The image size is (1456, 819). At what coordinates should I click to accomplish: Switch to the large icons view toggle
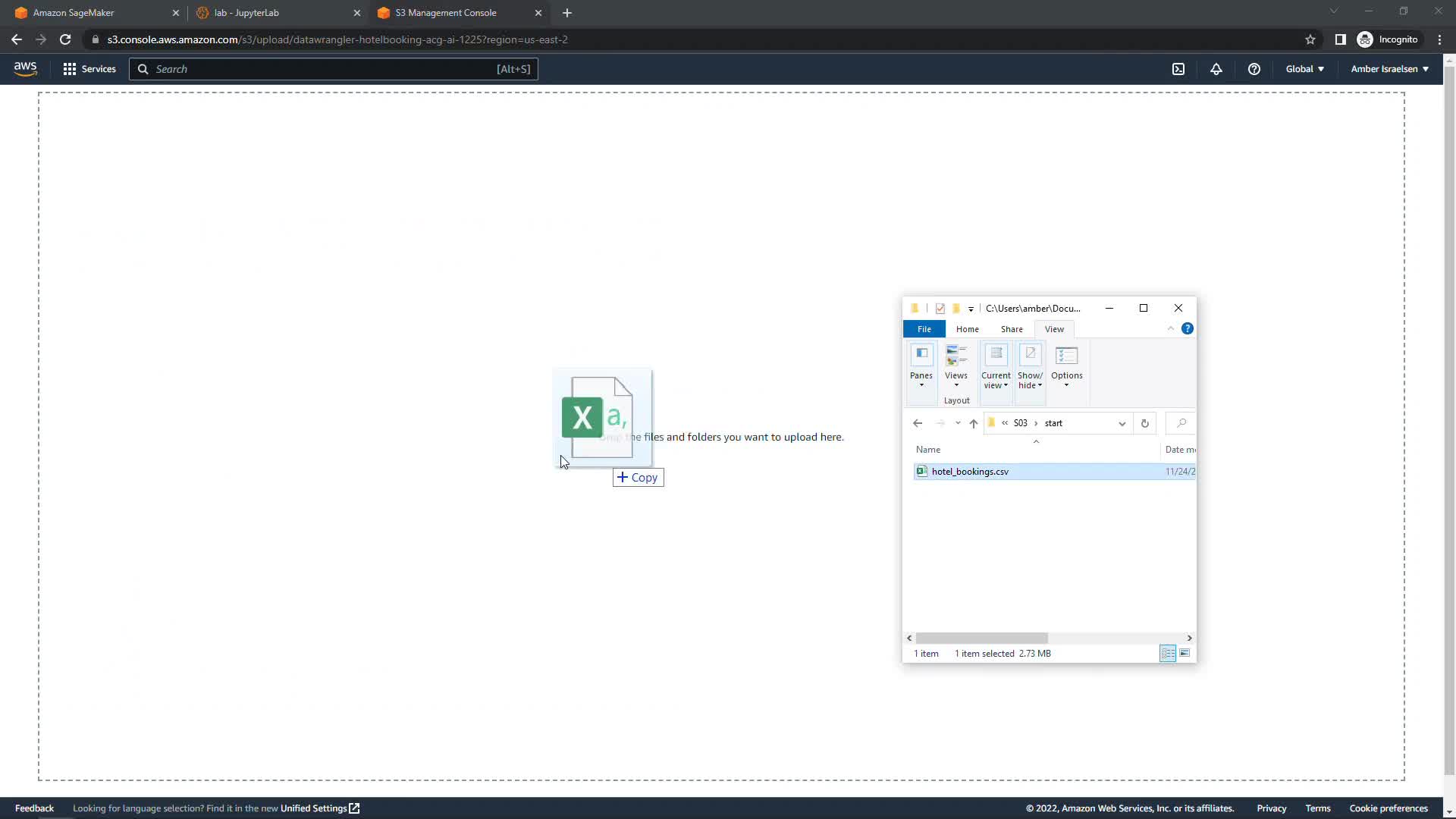click(1185, 654)
